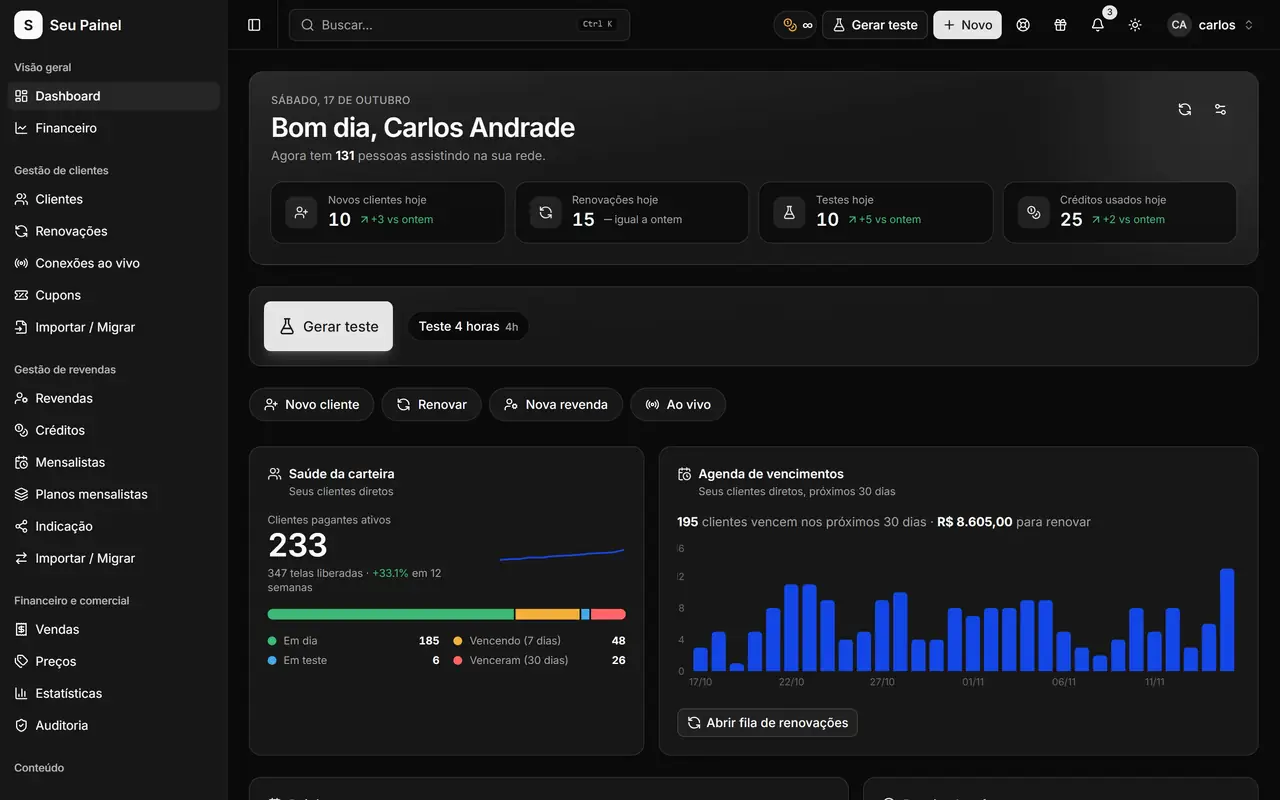Screen dimensions: 1280x800
Task: Open Indicação in the sidebar
Action: [114, 526]
